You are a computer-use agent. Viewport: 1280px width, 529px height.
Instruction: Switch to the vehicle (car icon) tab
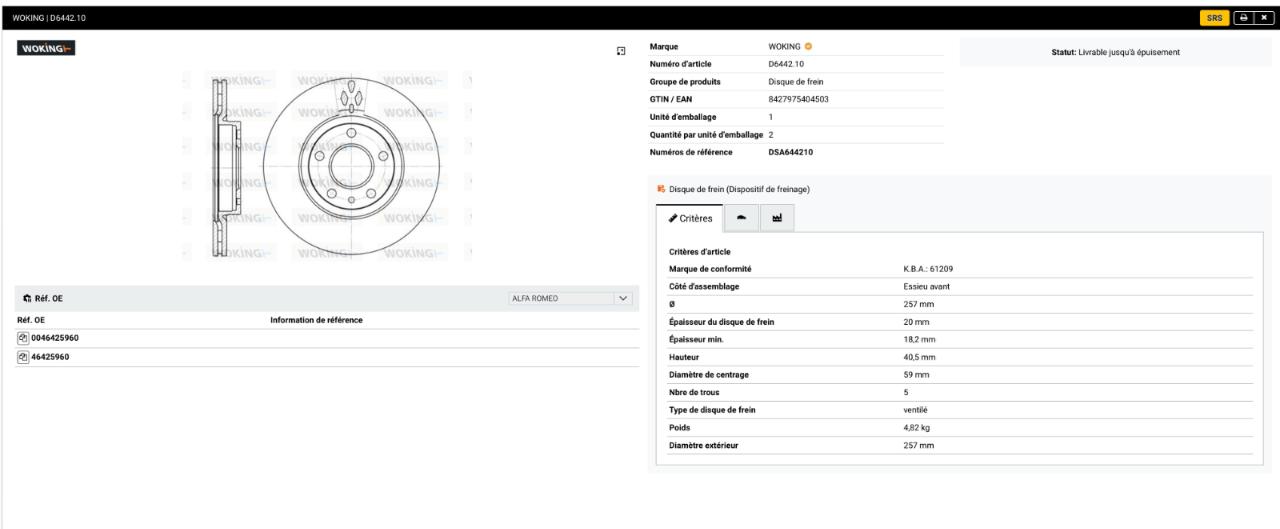741,217
